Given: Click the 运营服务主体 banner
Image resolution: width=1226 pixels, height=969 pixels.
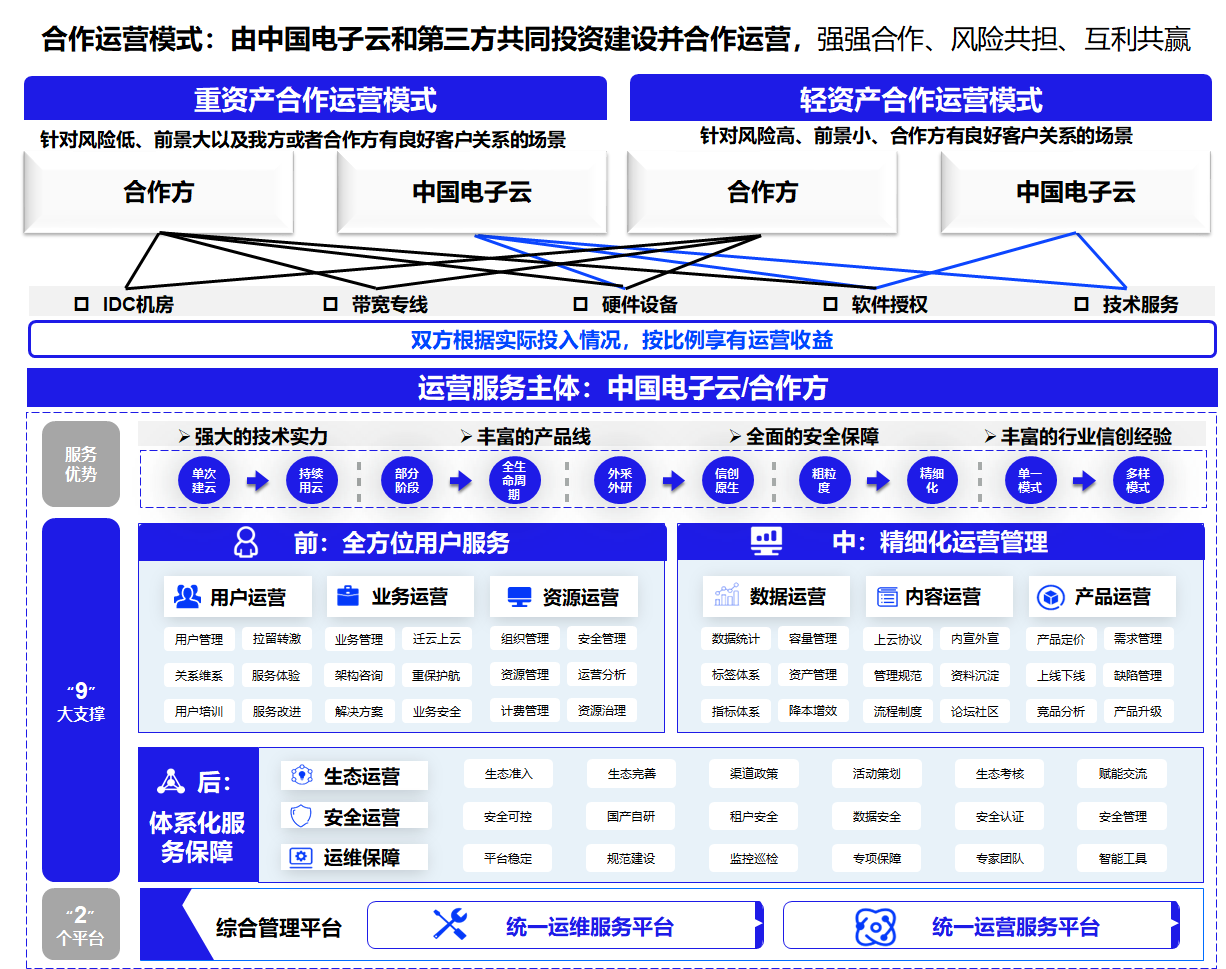Looking at the screenshot, I should [x=622, y=387].
